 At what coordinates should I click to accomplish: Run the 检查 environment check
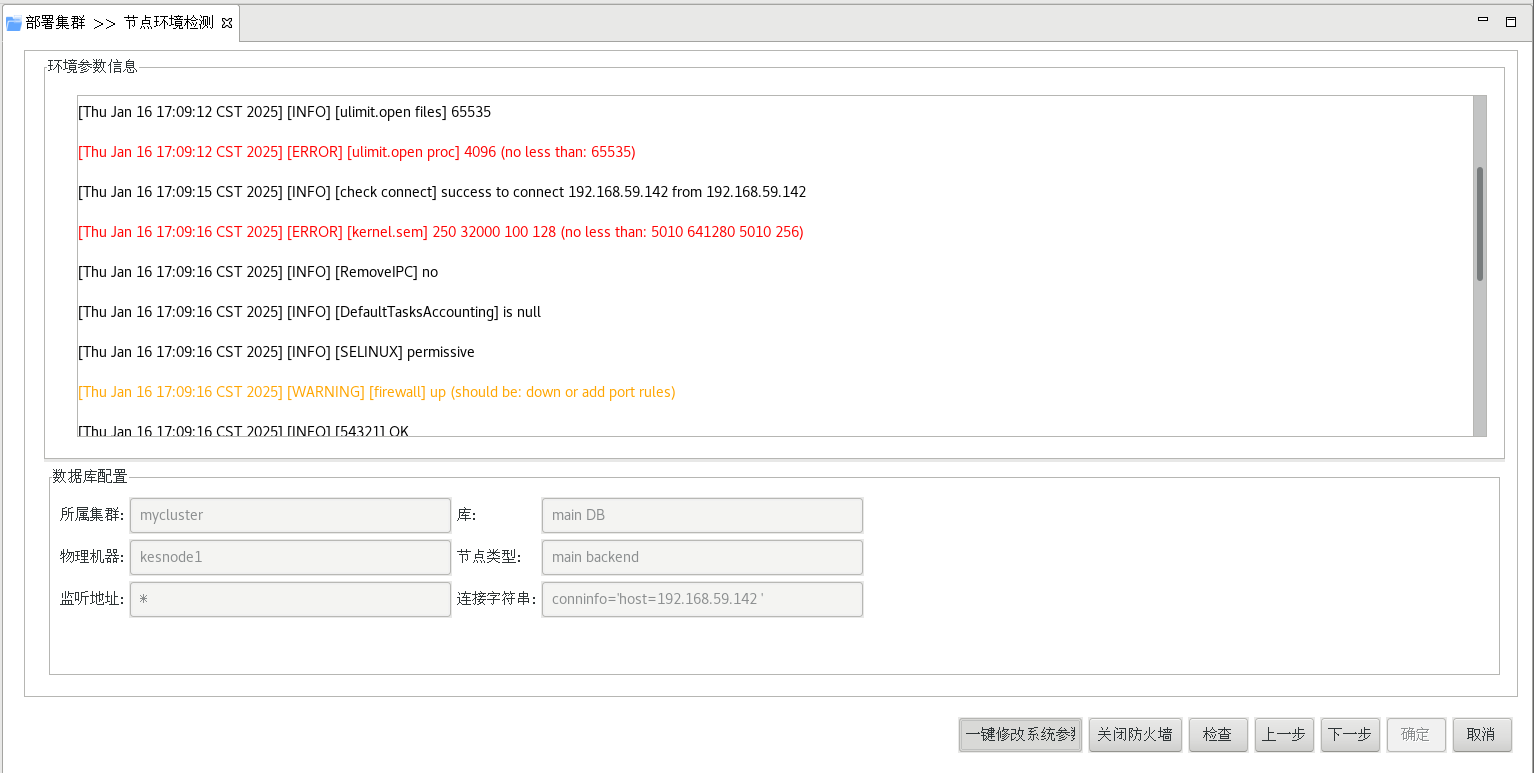pyautogui.click(x=1217, y=734)
